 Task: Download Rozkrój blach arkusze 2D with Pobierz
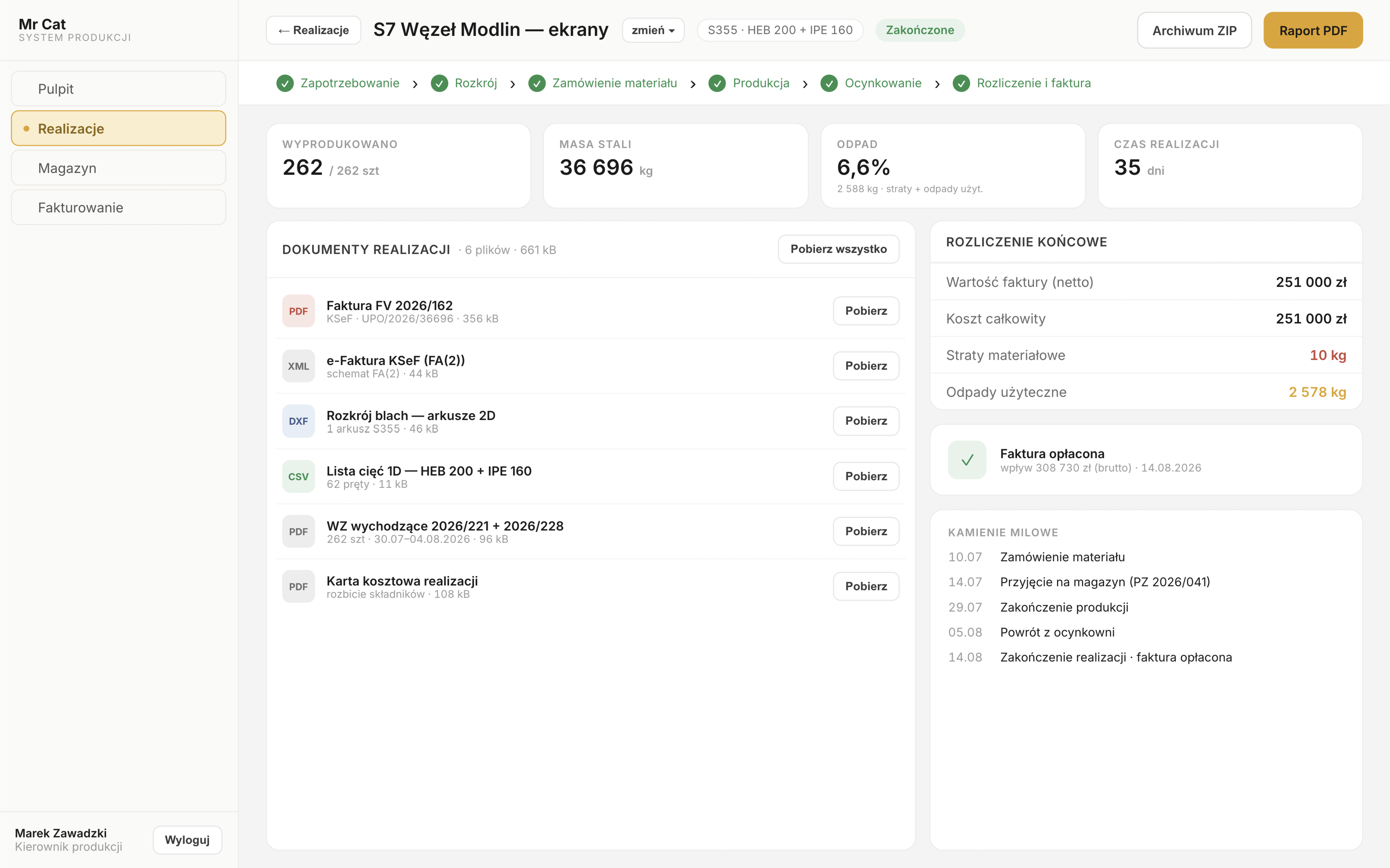(x=866, y=421)
